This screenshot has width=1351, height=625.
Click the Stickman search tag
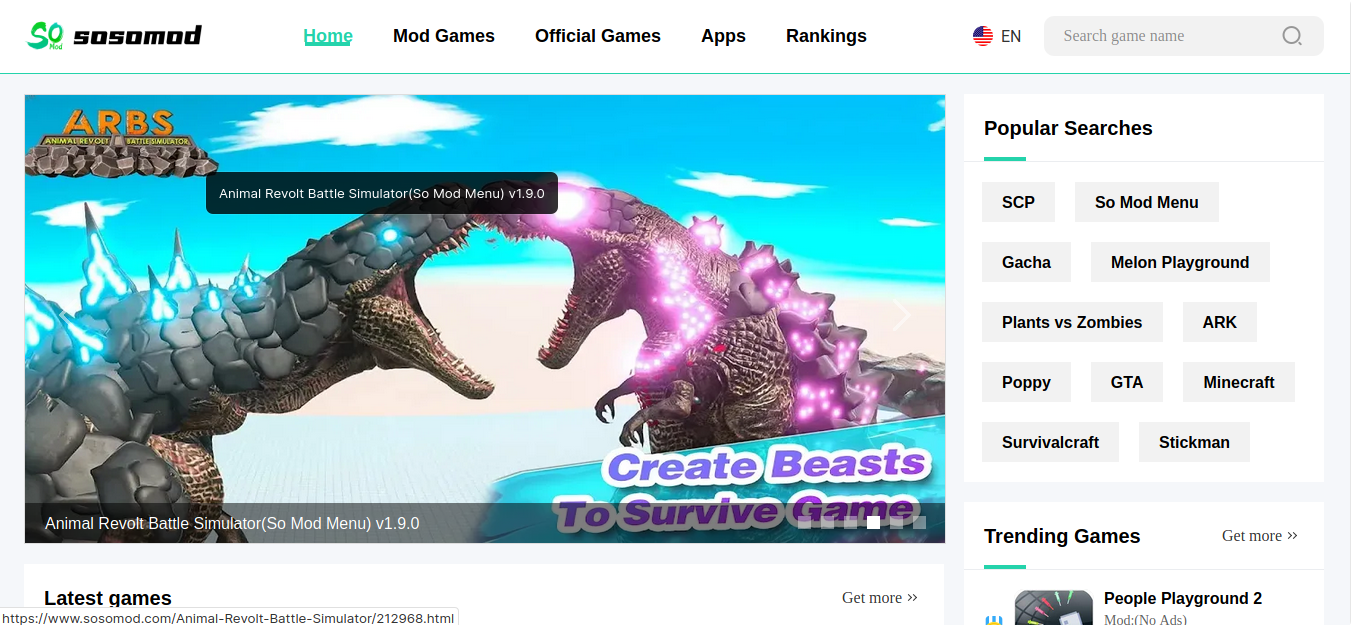click(x=1194, y=442)
